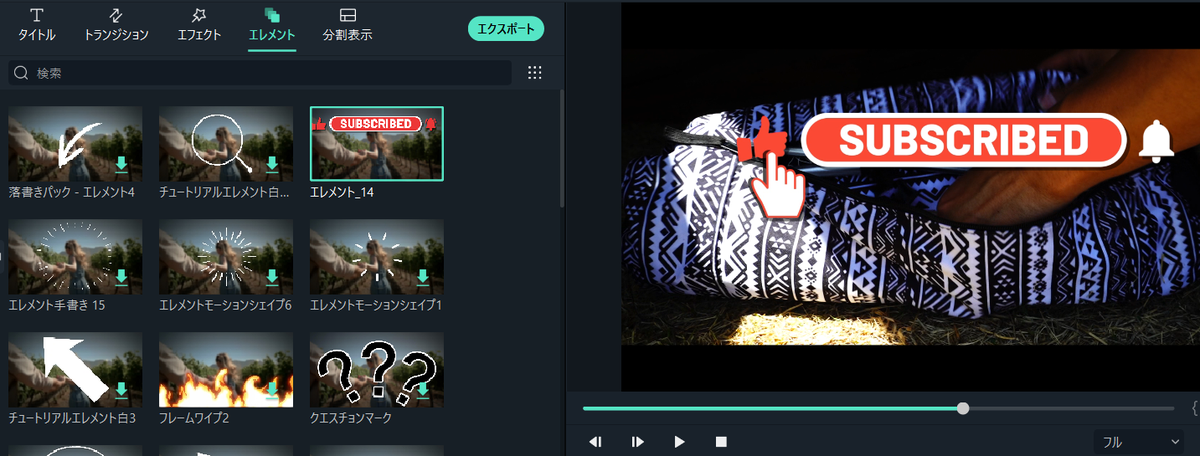
Task: Download チュートリアルエレメント白3 via its arrow icon
Action: [122, 390]
